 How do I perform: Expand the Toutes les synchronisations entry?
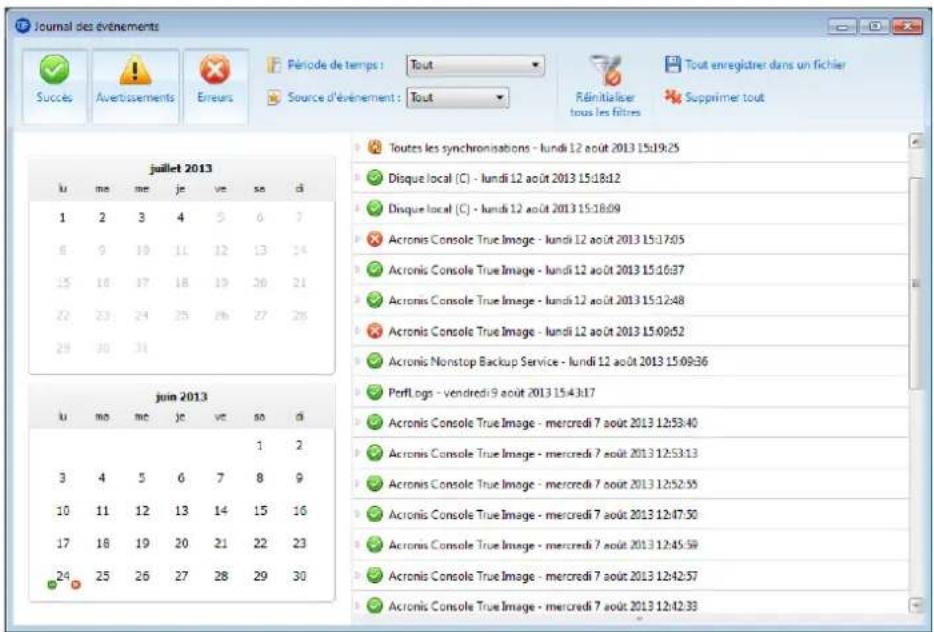[x=357, y=147]
